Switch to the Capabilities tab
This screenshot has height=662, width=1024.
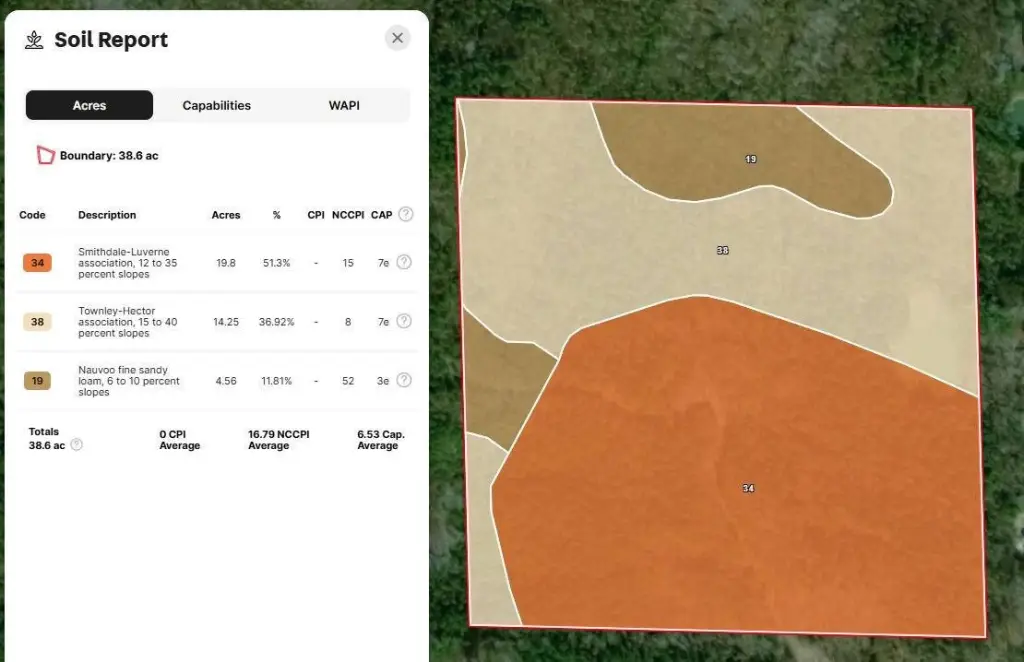click(216, 105)
